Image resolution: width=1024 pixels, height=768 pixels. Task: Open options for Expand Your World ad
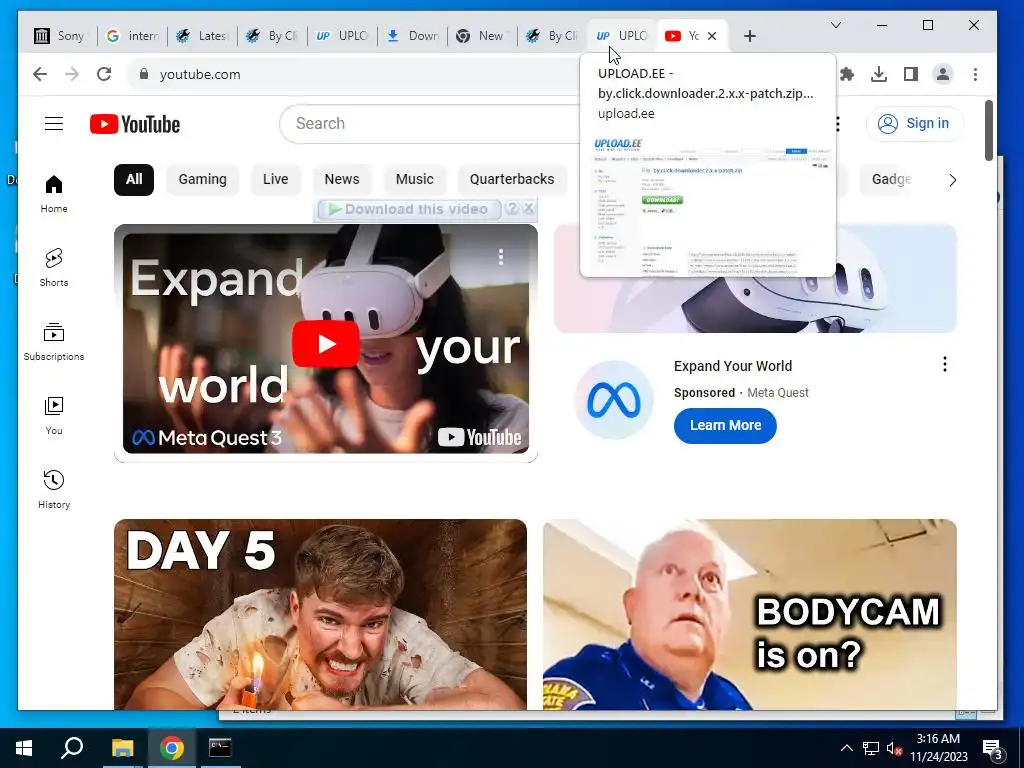(944, 364)
